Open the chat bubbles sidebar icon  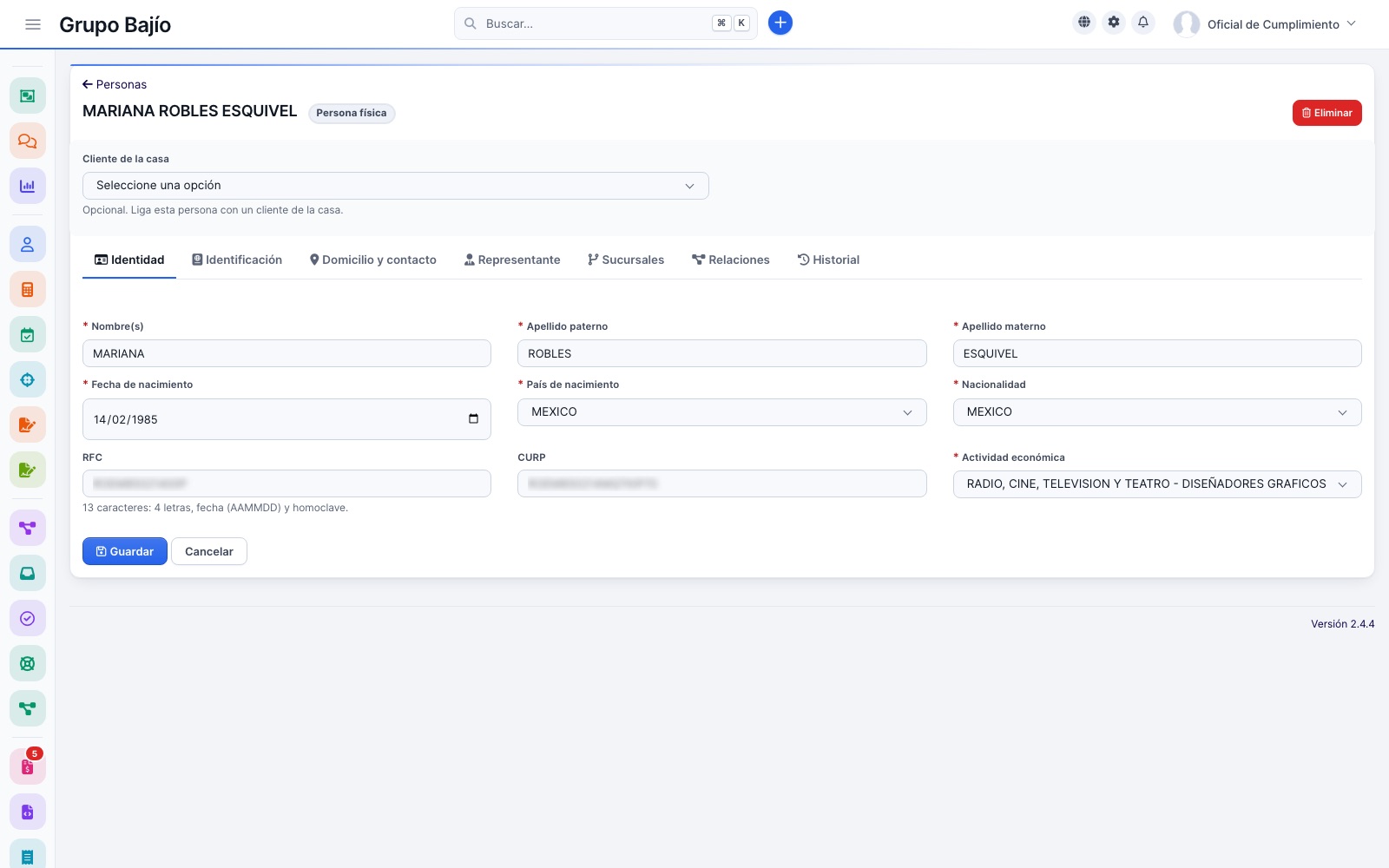[x=28, y=141]
